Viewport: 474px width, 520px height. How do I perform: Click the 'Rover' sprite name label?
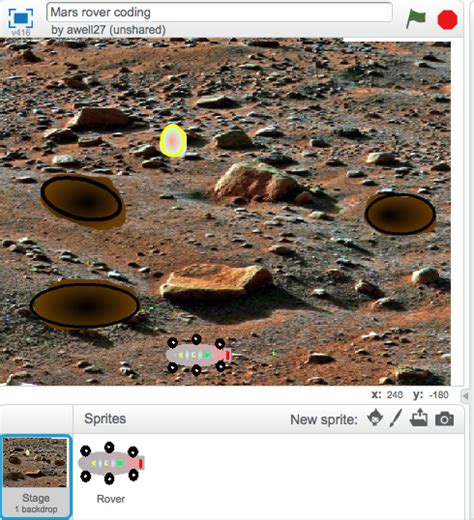(111, 499)
